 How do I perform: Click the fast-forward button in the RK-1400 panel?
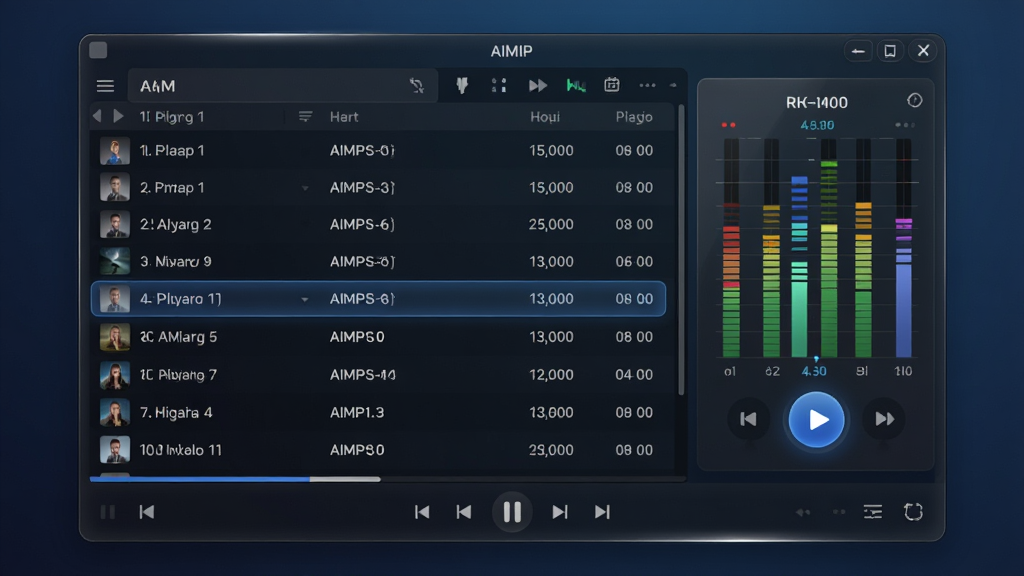(x=884, y=419)
